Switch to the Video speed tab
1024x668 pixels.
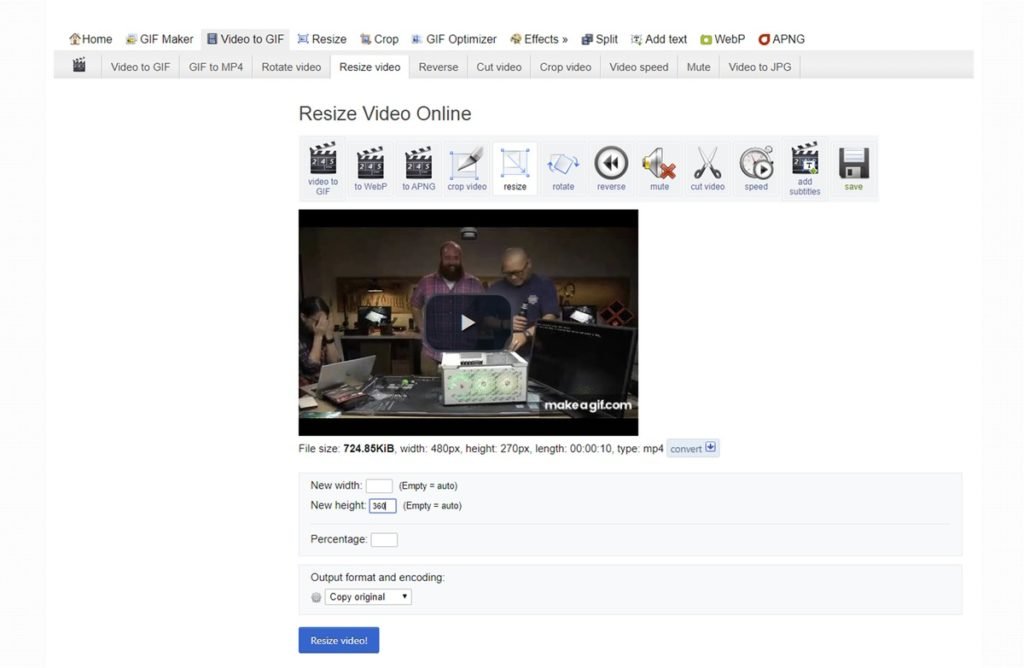(639, 67)
